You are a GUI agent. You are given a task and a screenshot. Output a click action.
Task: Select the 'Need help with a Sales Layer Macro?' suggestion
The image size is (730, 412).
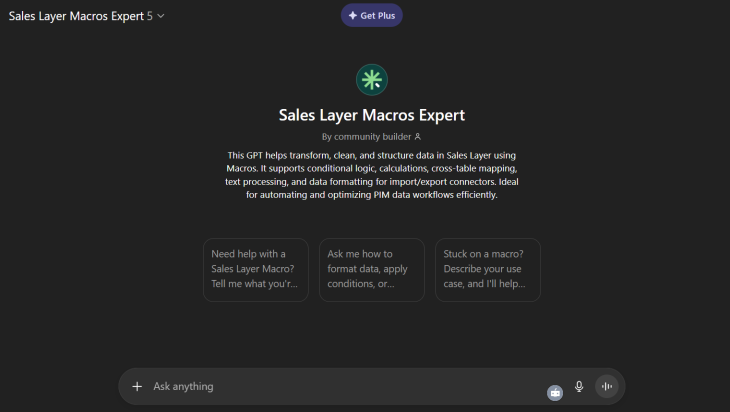pos(255,269)
